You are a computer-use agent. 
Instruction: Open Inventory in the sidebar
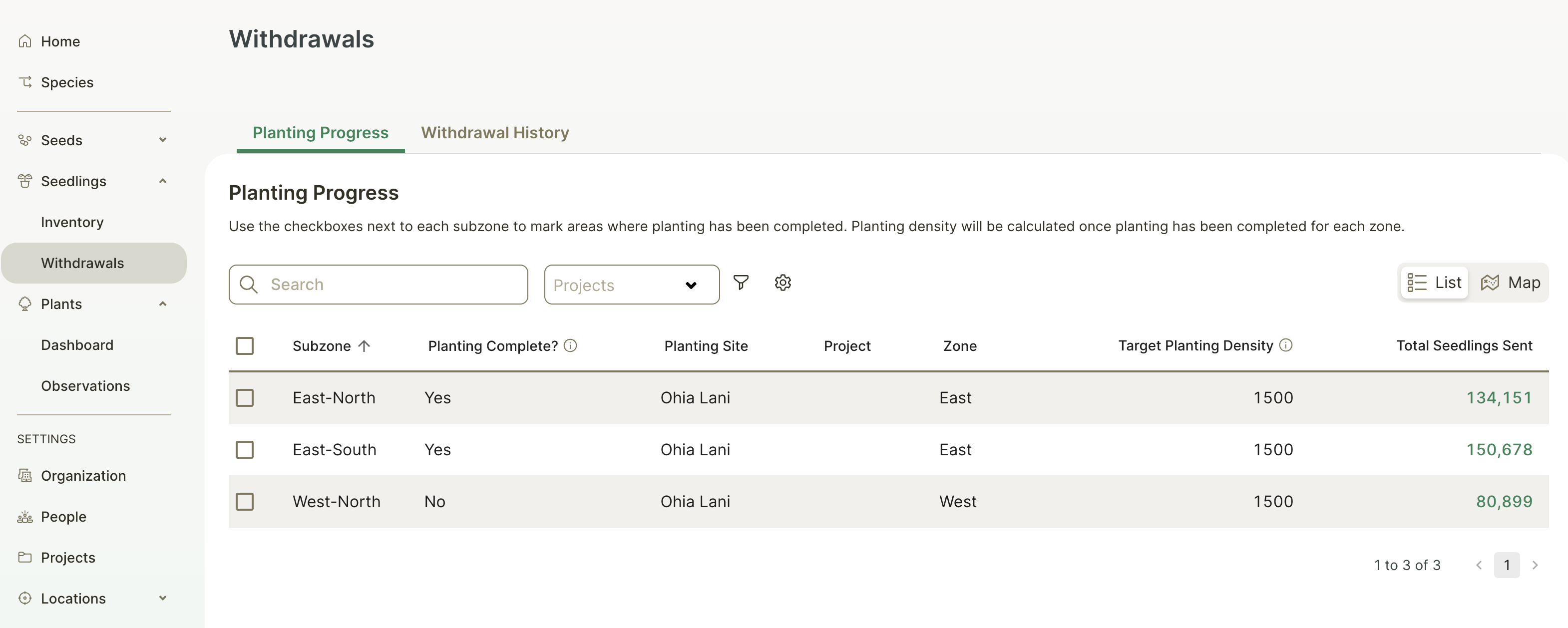[x=72, y=222]
